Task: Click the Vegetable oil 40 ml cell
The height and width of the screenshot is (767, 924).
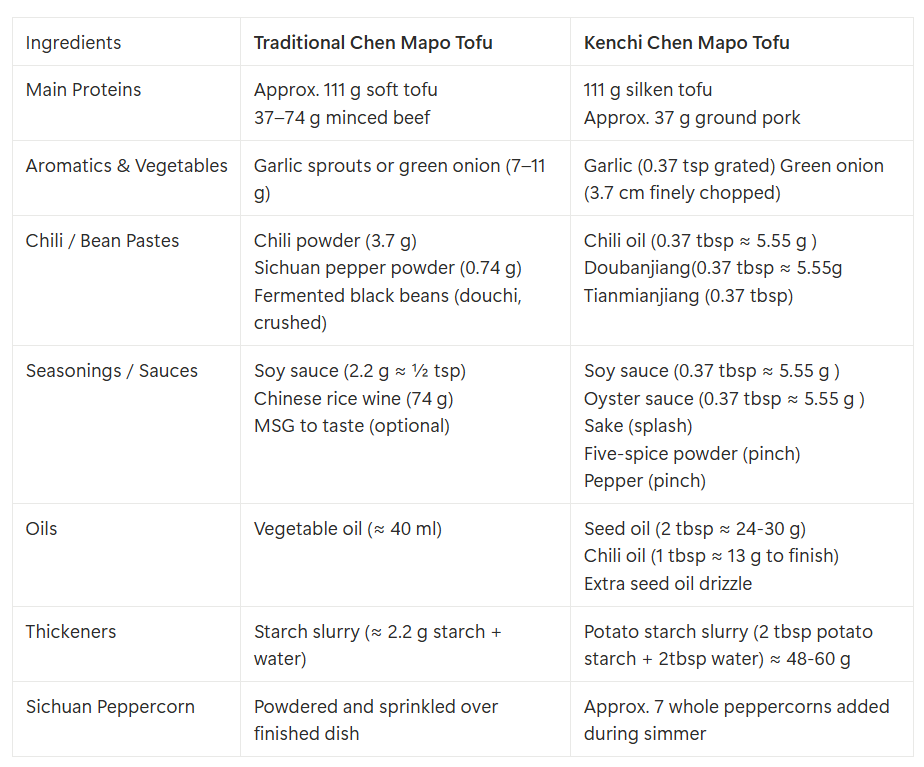Action: 348,528
